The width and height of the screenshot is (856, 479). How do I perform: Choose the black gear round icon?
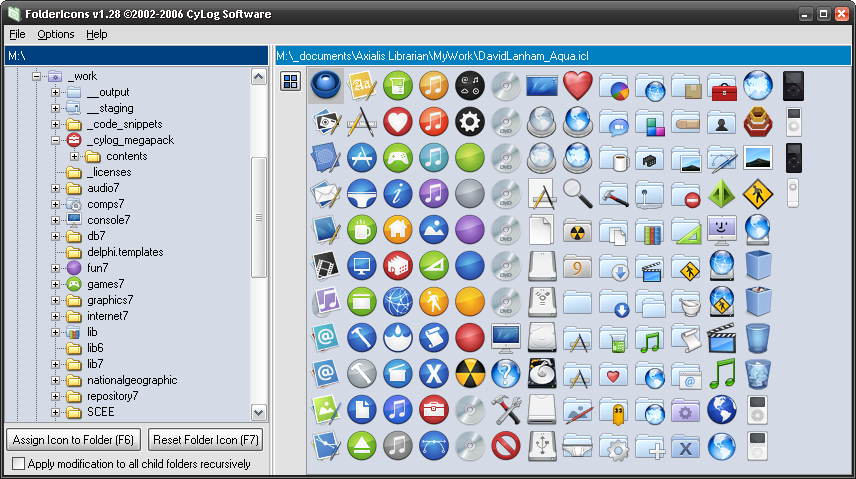469,121
